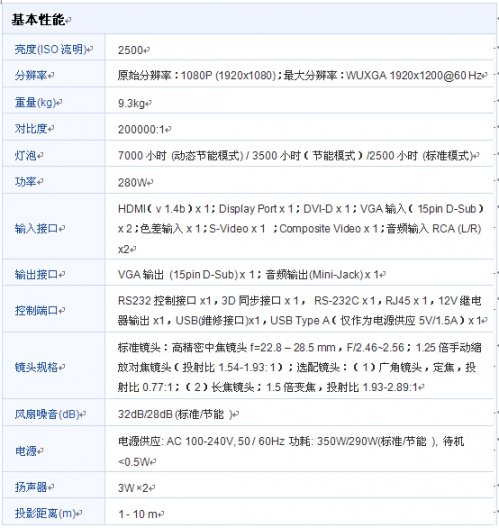
Task: Click the 9.3kg weight value
Action: click(x=131, y=103)
